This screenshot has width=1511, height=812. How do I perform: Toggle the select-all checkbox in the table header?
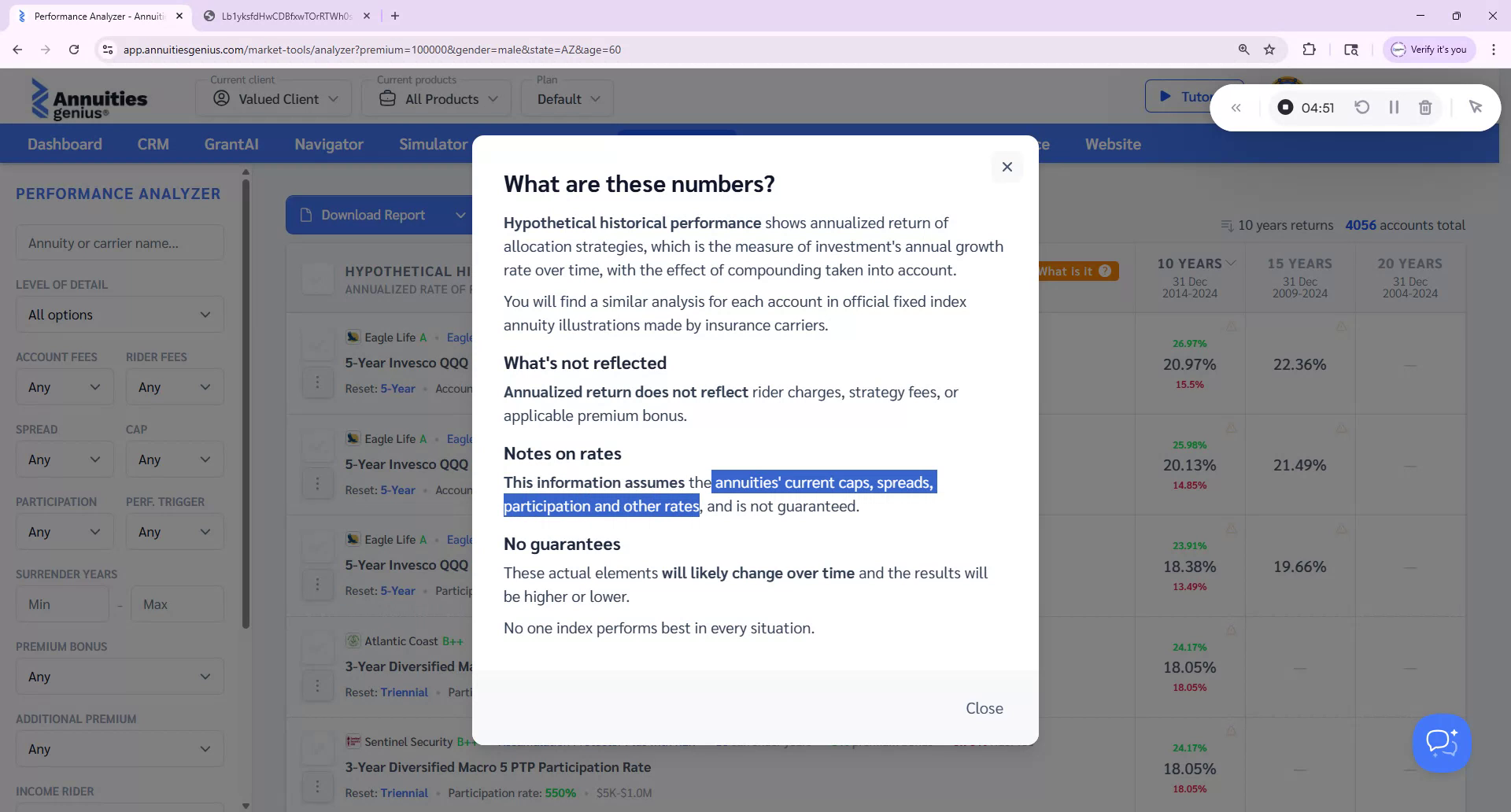click(318, 279)
